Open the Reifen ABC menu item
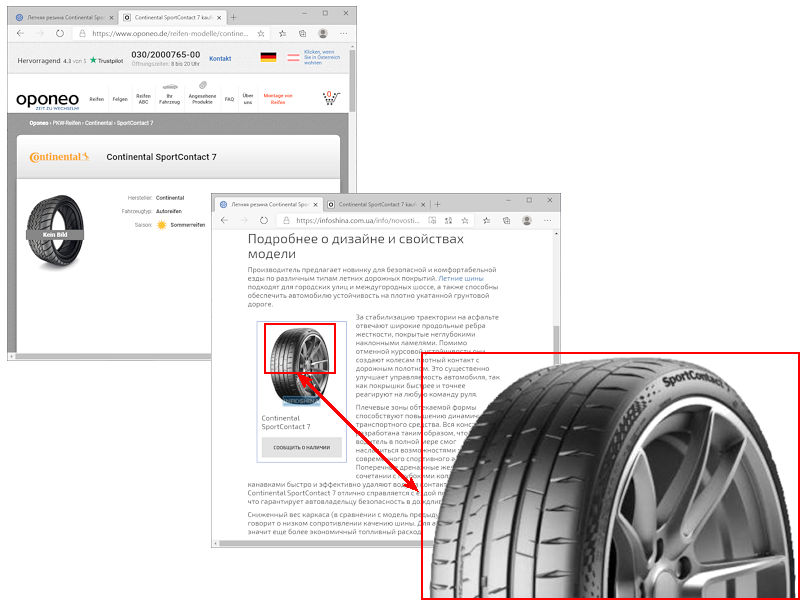 pos(143,99)
